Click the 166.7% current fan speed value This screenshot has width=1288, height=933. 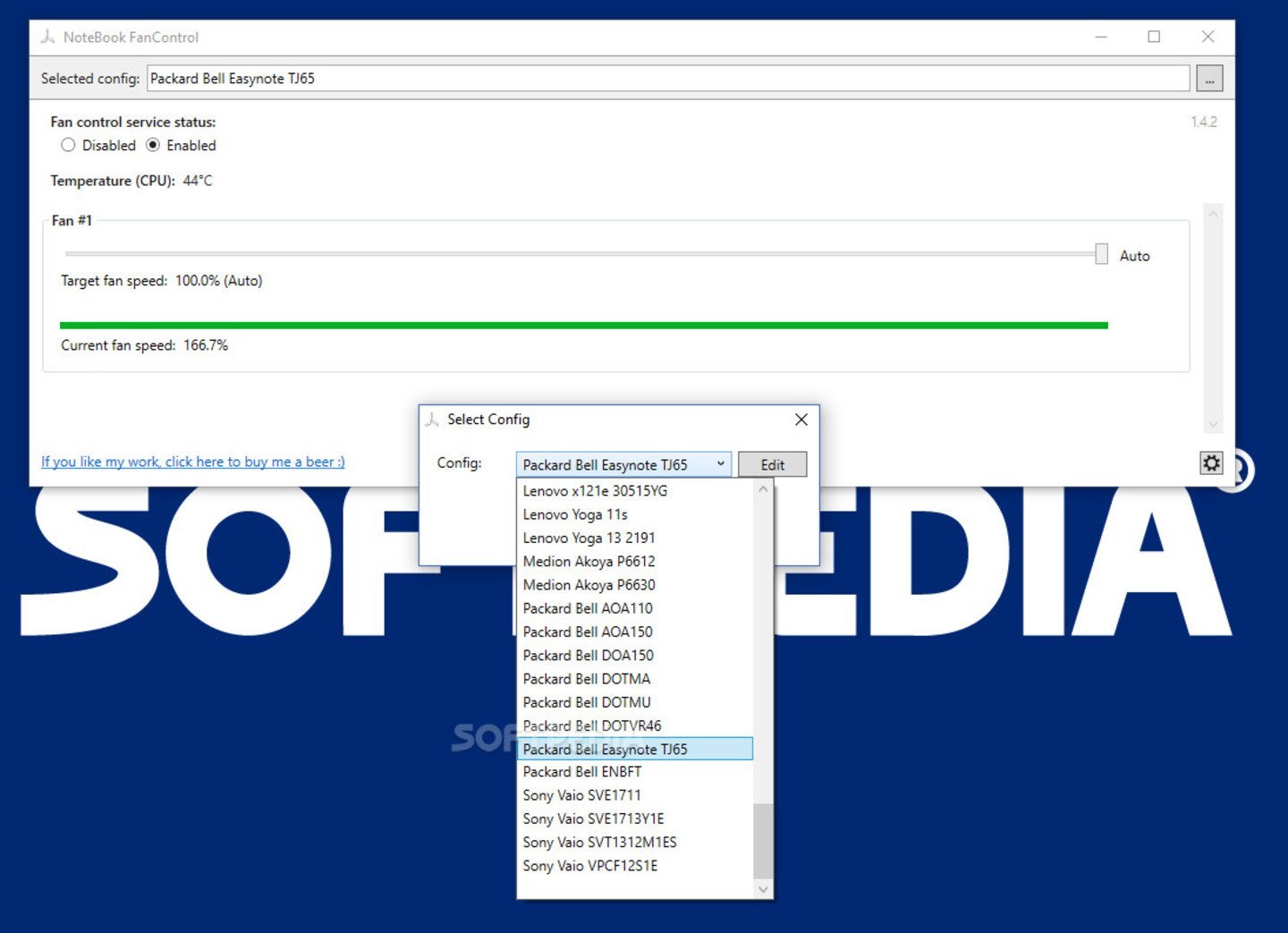(206, 345)
